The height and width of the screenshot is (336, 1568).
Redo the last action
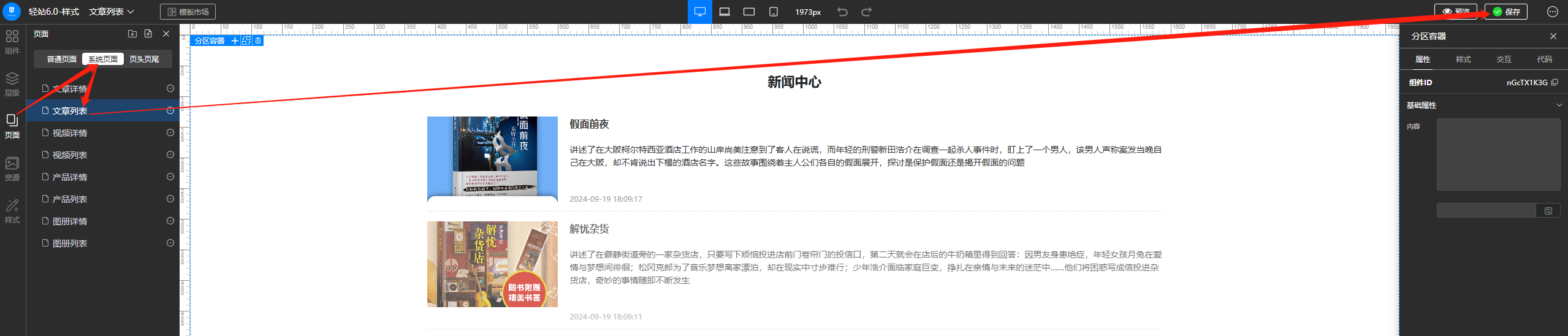pos(866,12)
